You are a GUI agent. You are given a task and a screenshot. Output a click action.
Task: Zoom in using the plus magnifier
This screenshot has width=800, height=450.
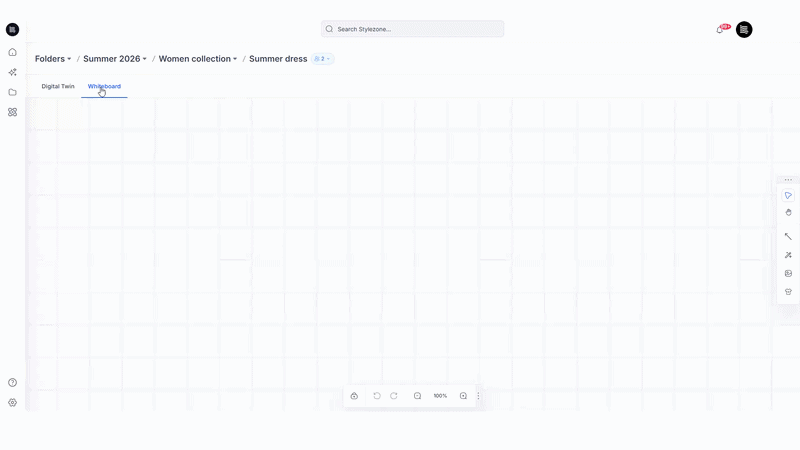463,396
